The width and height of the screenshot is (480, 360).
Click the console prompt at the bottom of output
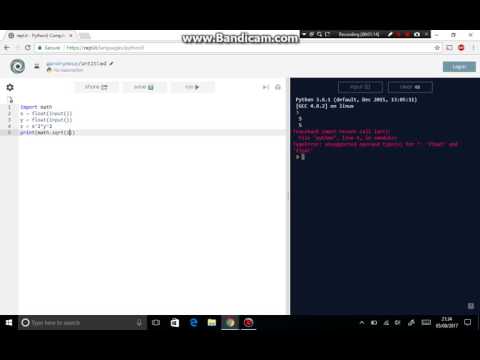[300, 157]
